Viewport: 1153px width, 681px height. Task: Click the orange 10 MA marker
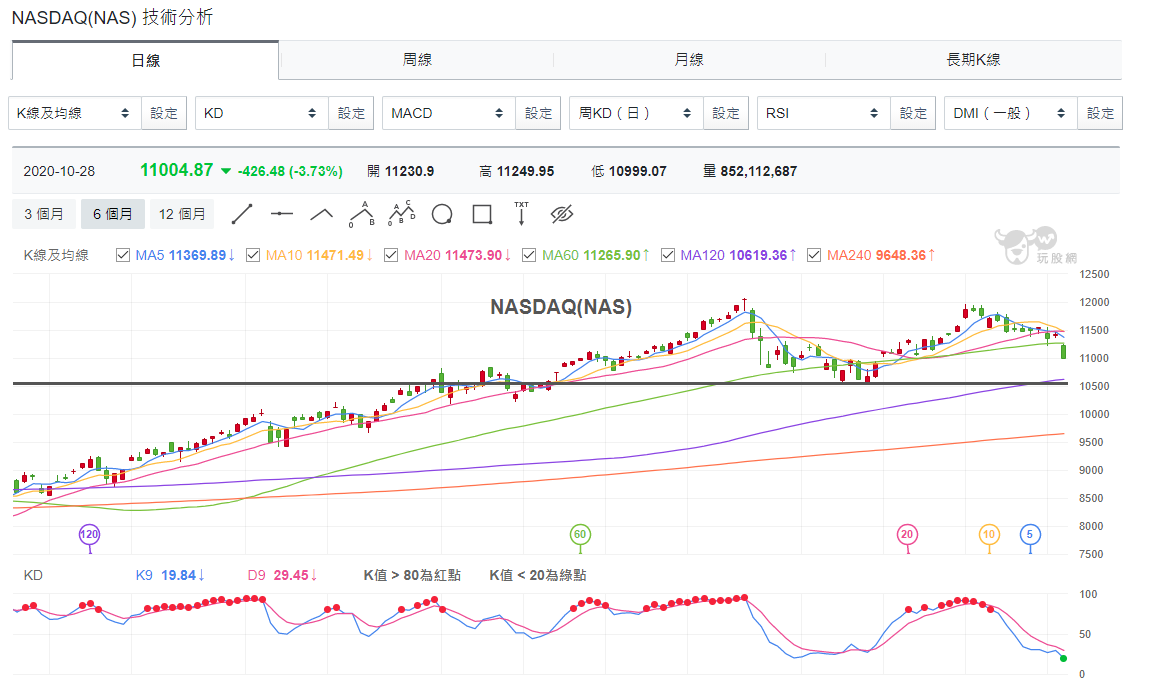point(989,535)
